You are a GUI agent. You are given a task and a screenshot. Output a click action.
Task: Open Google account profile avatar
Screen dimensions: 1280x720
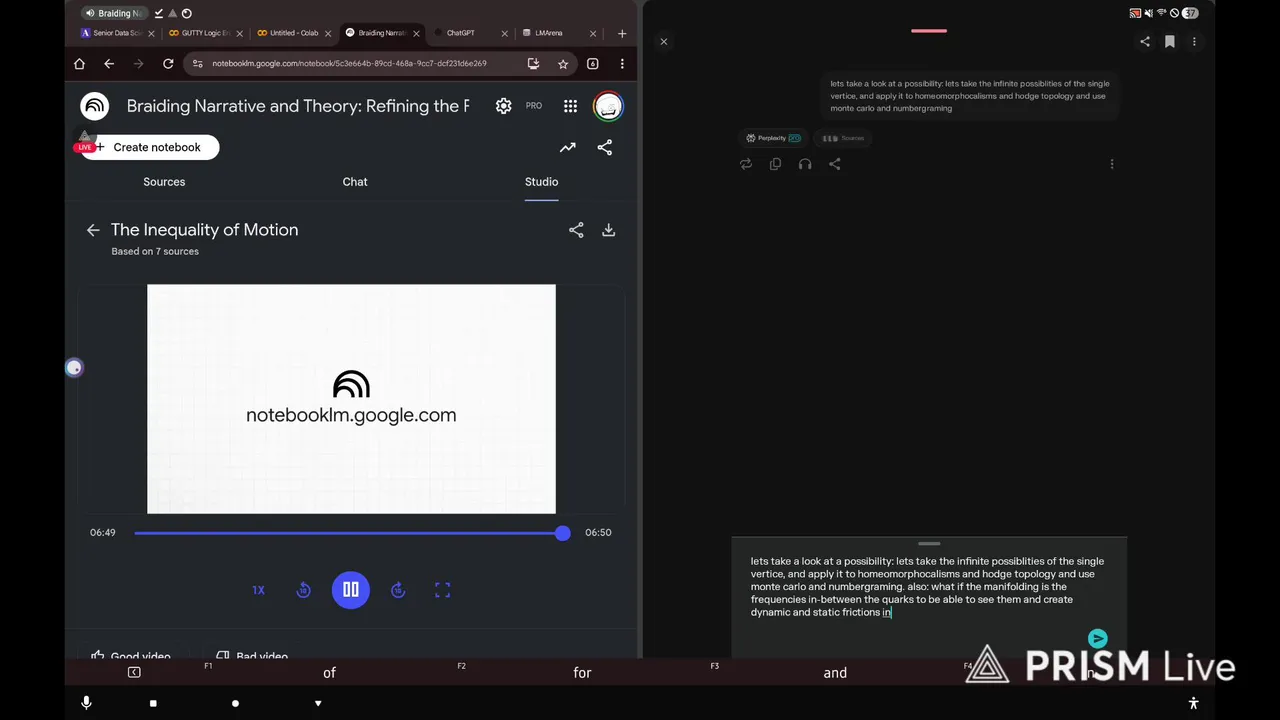pos(608,106)
